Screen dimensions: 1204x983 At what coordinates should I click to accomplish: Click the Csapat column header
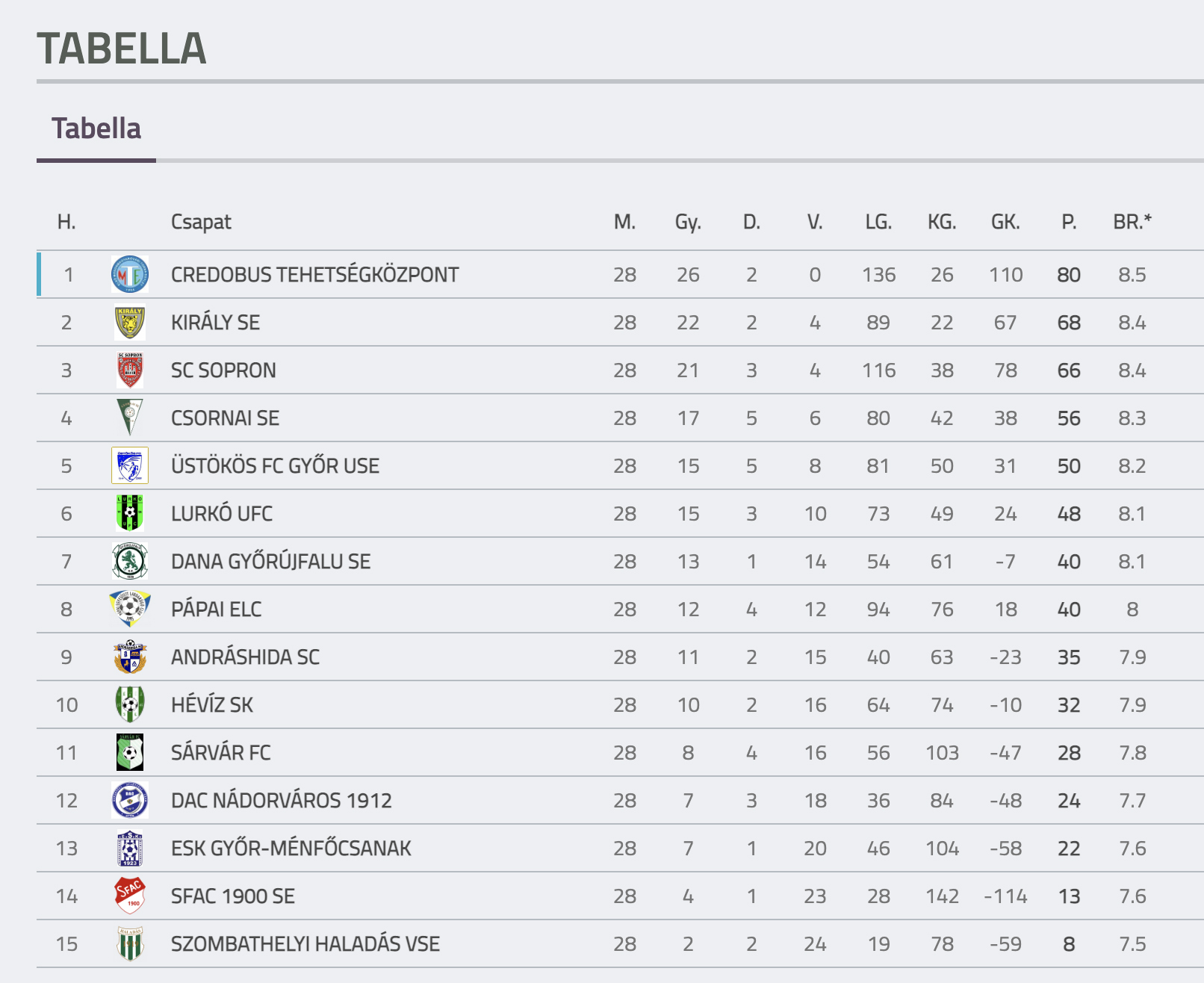coord(201,222)
